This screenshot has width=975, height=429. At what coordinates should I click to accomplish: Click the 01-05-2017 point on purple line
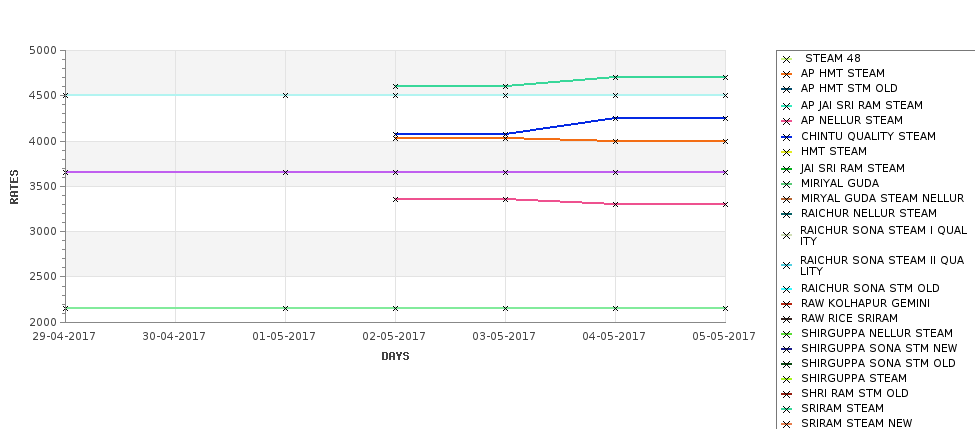(285, 172)
